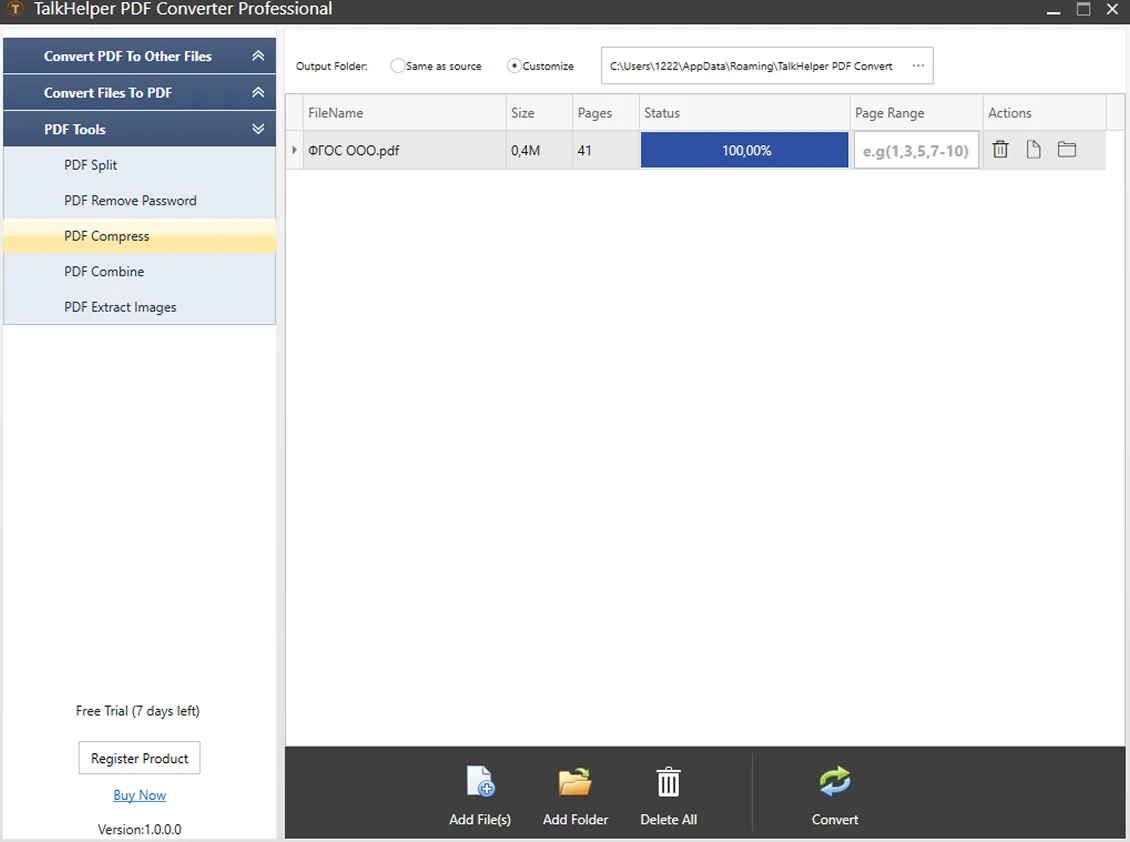
Task: Minimize the TalkHelper window
Action: coord(1053,11)
